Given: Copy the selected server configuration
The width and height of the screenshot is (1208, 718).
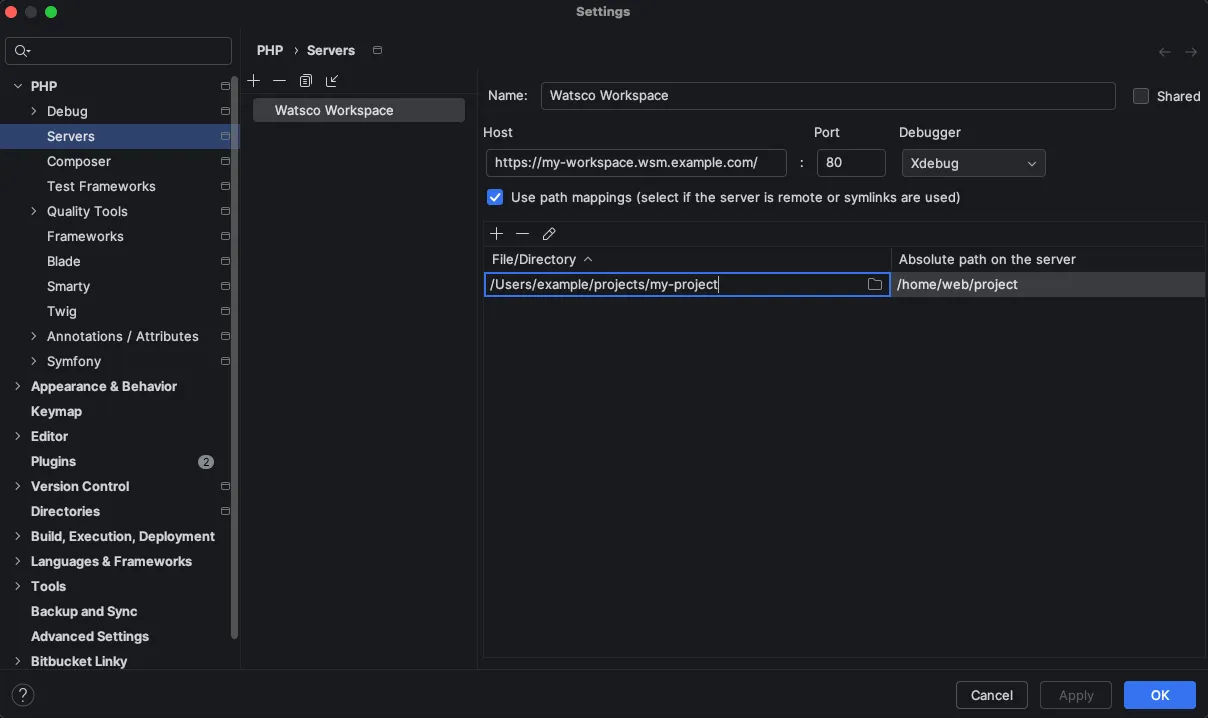Looking at the screenshot, I should pos(306,80).
